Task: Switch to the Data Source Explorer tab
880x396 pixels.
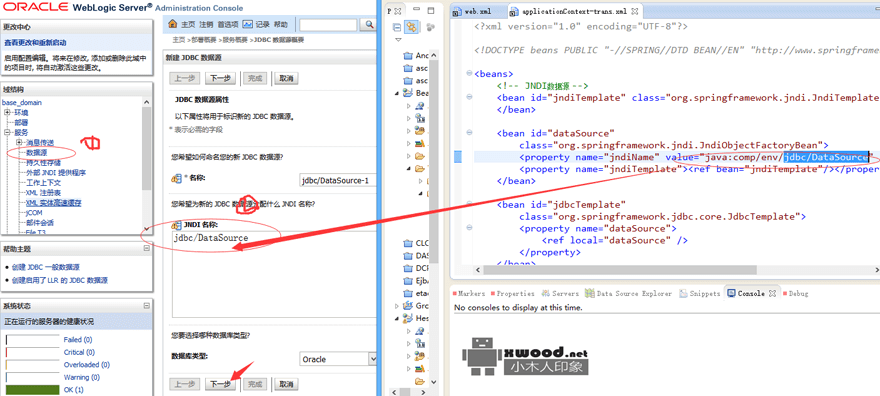Action: click(628, 293)
